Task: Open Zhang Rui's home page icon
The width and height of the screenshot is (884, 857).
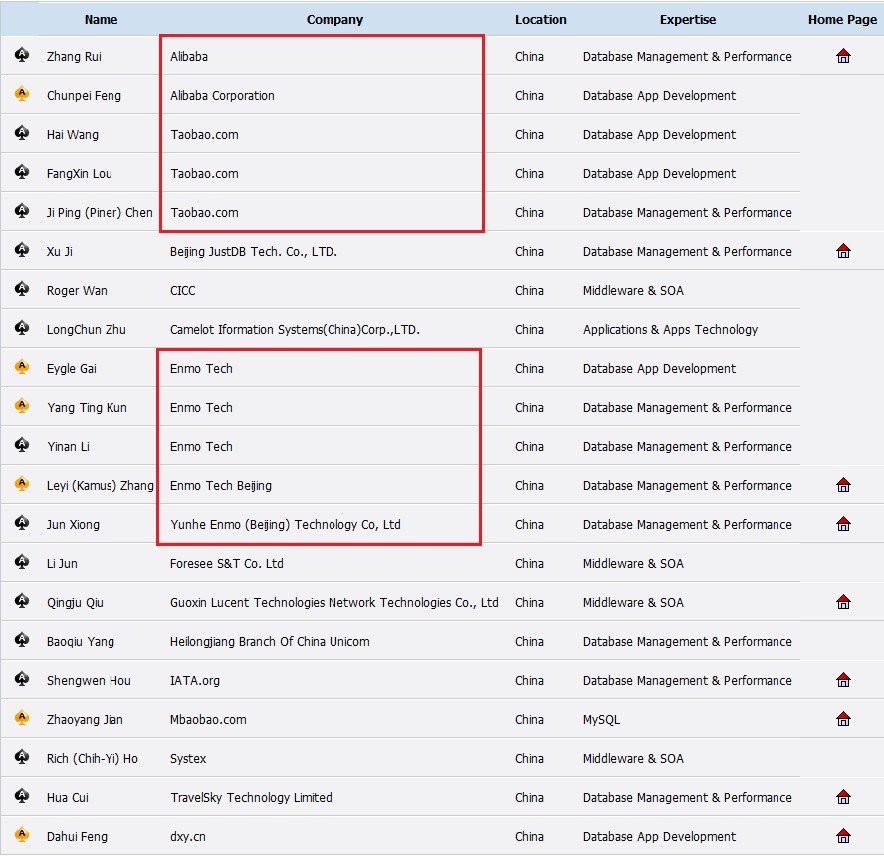Action: (x=843, y=56)
